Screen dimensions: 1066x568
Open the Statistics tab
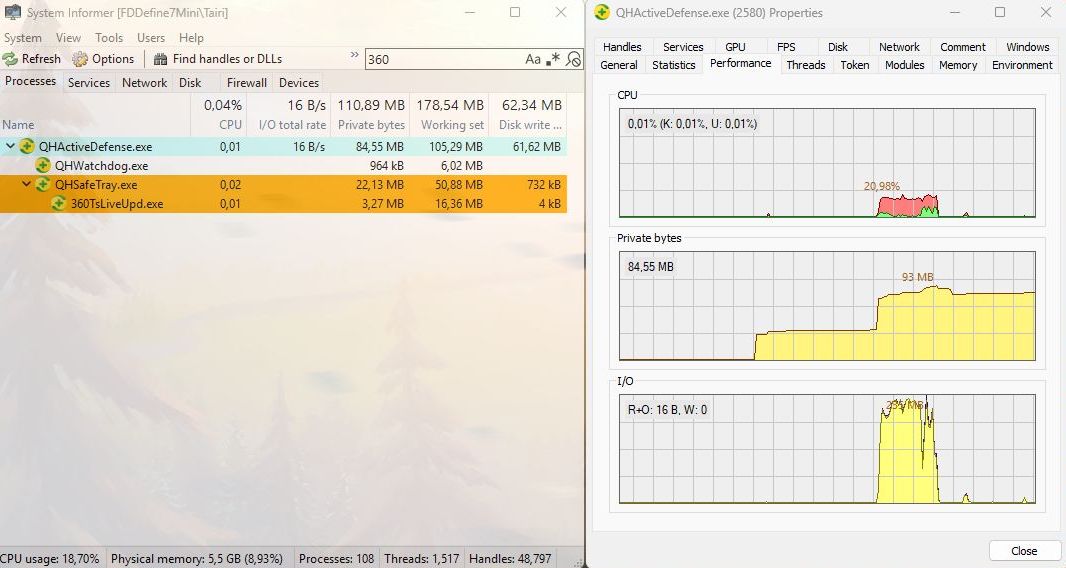coord(674,65)
